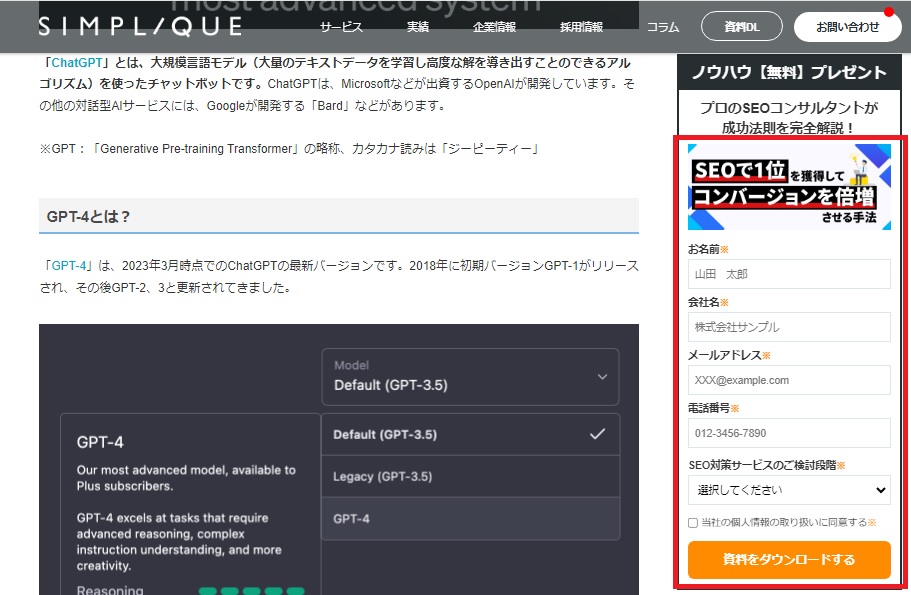Click the 会社名 input field
This screenshot has height=595, width=911.
point(789,327)
